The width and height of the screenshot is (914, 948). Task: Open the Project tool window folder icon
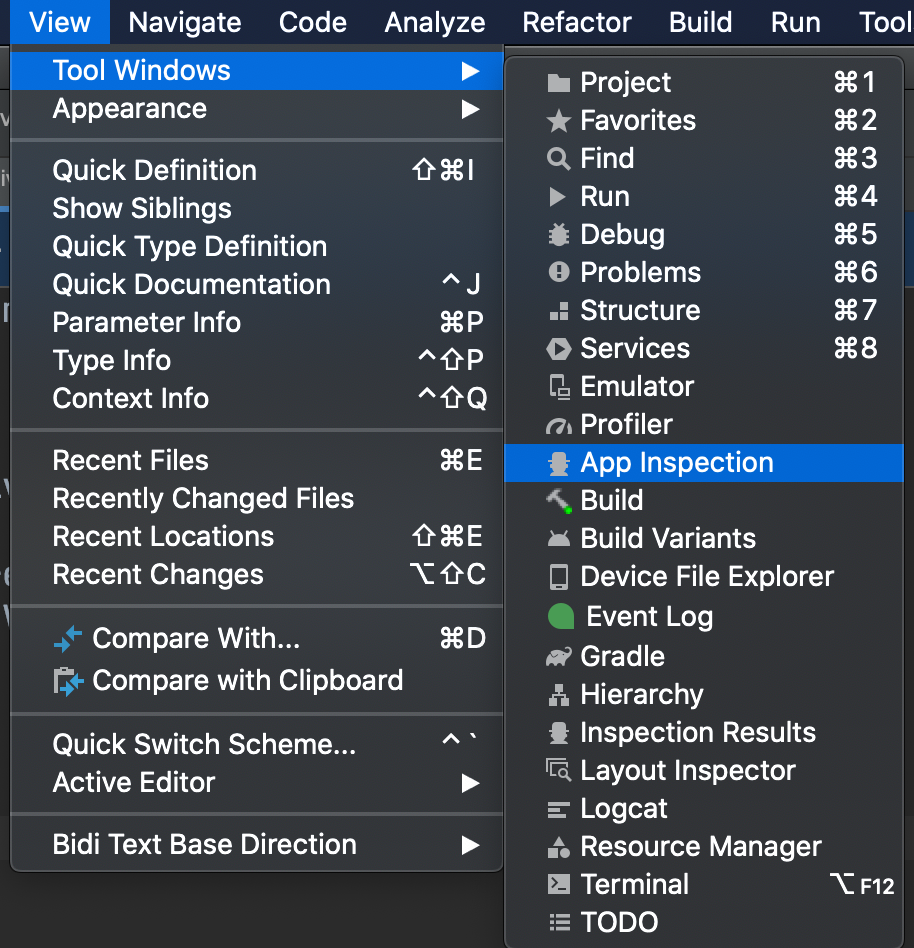(x=559, y=82)
